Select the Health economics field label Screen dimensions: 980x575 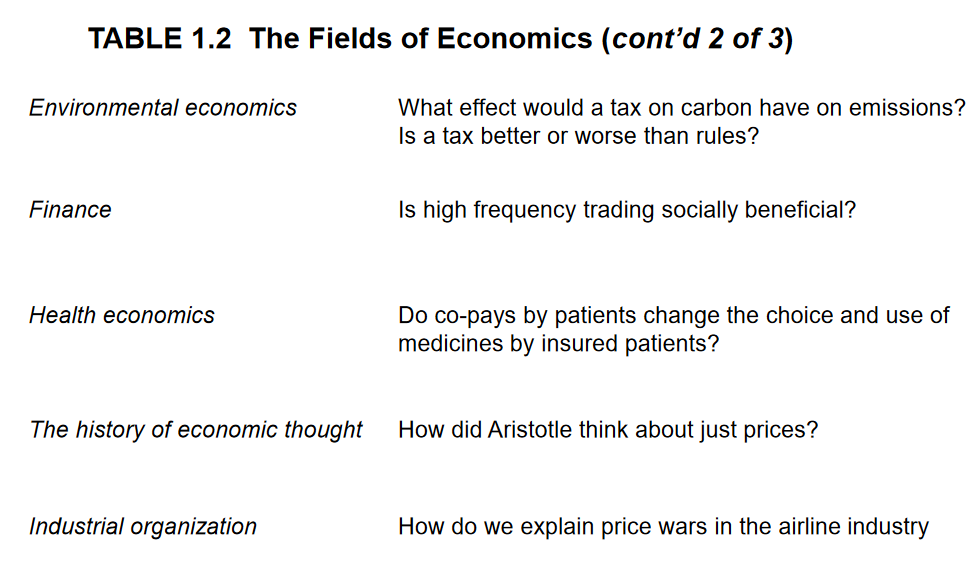pos(122,316)
